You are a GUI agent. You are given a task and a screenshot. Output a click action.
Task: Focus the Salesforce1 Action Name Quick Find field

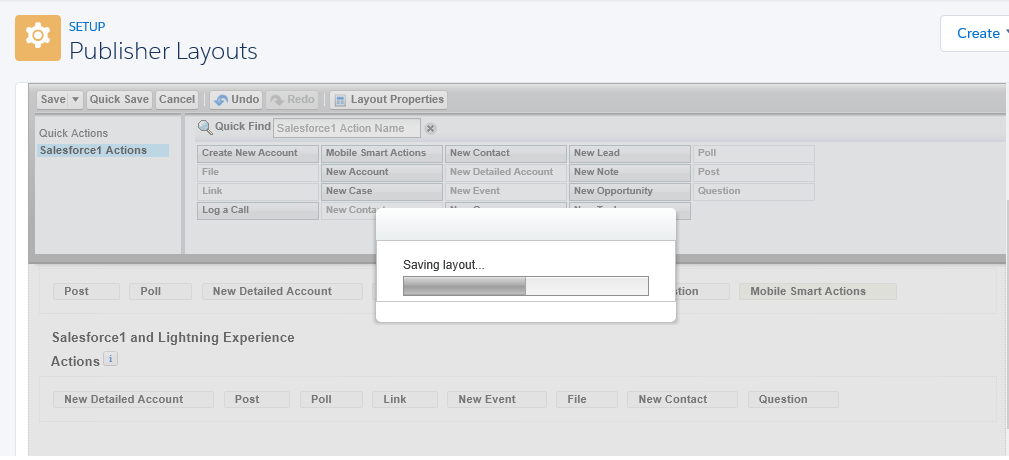pos(347,128)
